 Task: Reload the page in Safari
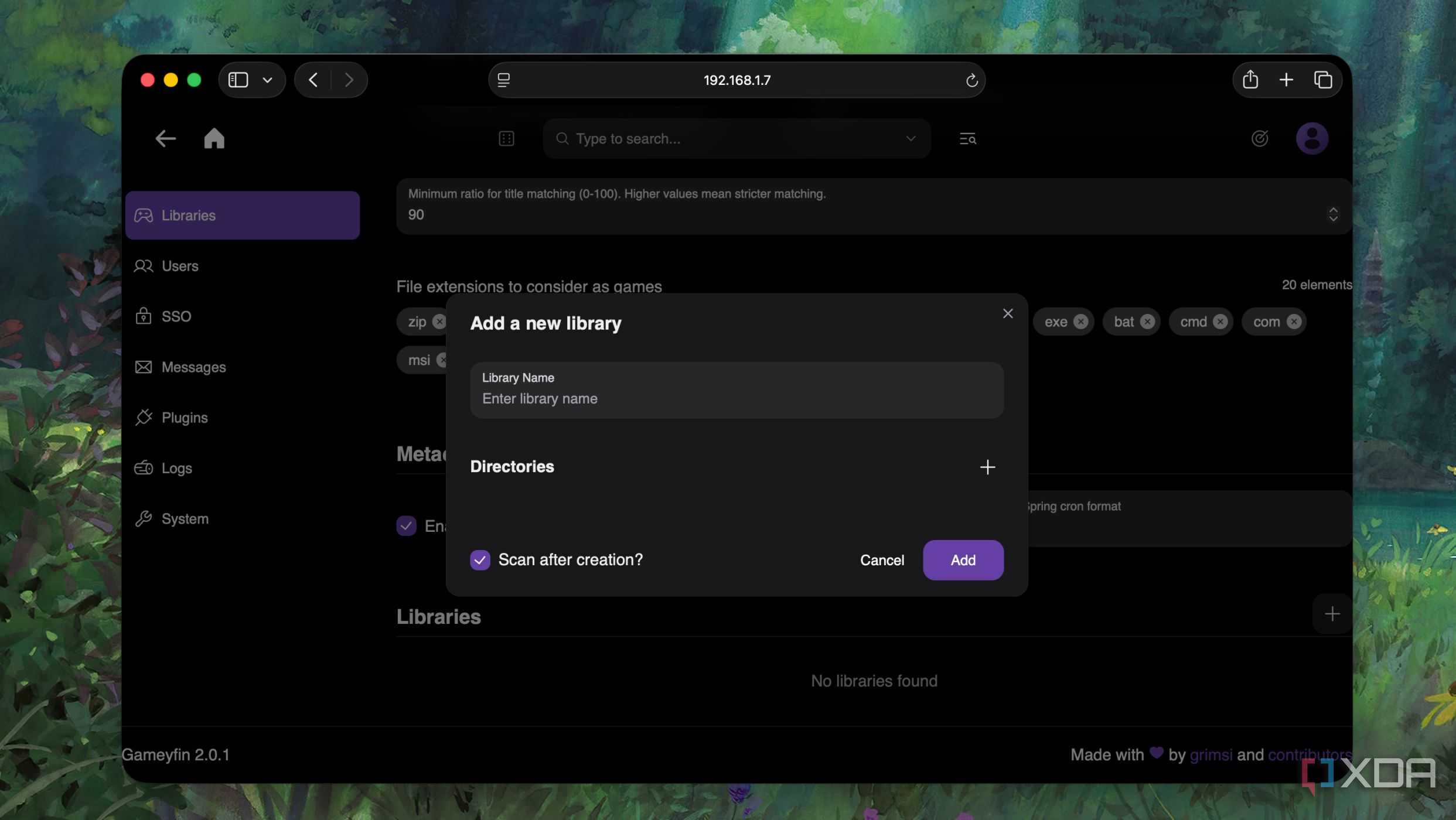[x=971, y=80]
